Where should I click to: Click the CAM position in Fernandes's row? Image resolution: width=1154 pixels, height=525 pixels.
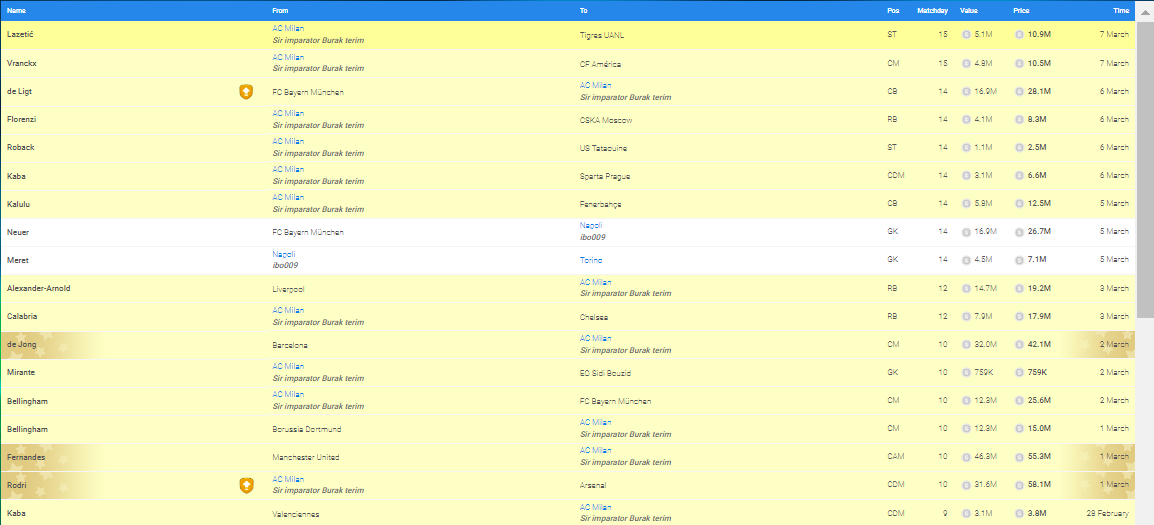(x=896, y=457)
